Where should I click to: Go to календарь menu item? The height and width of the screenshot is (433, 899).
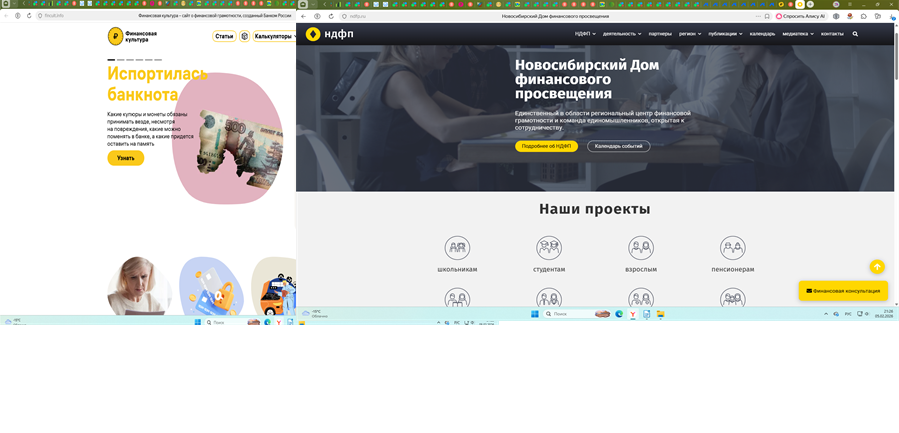coord(762,34)
